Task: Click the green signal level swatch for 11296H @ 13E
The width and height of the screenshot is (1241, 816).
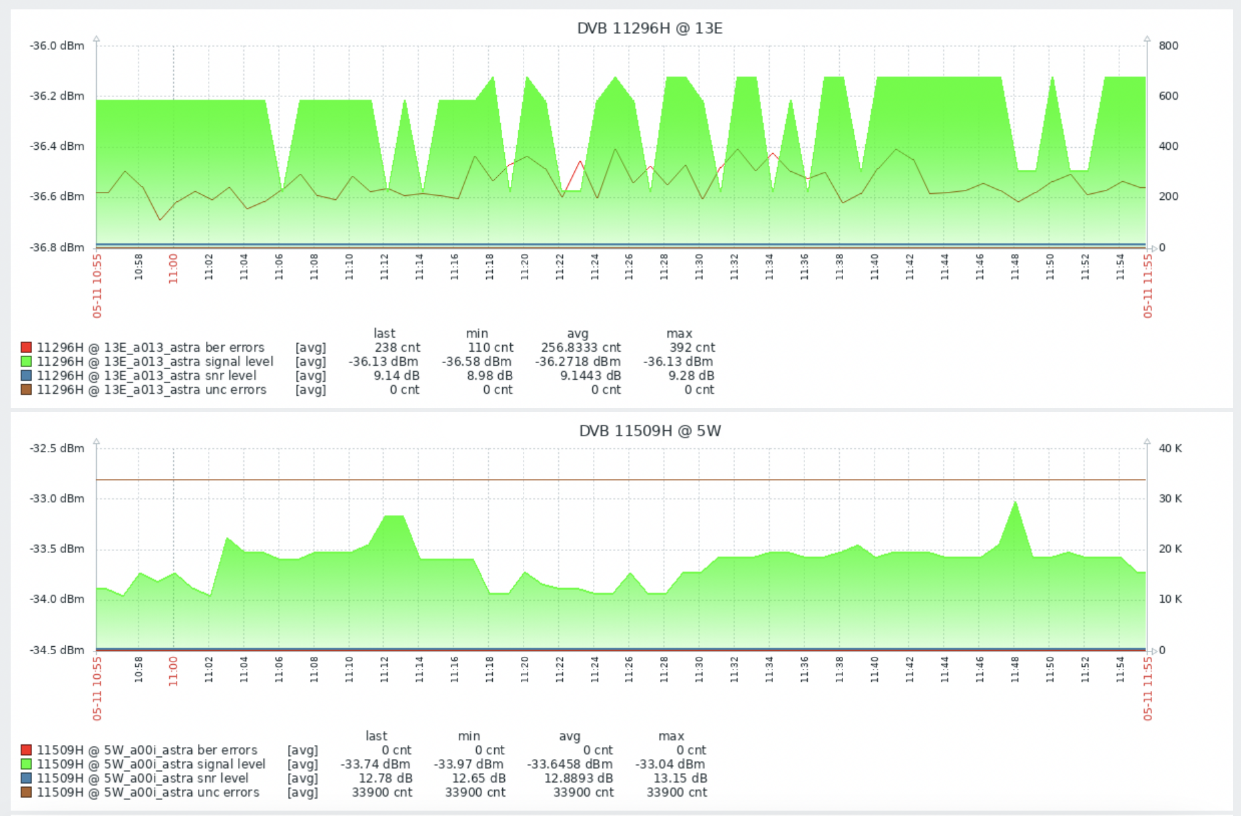Action: (26, 361)
